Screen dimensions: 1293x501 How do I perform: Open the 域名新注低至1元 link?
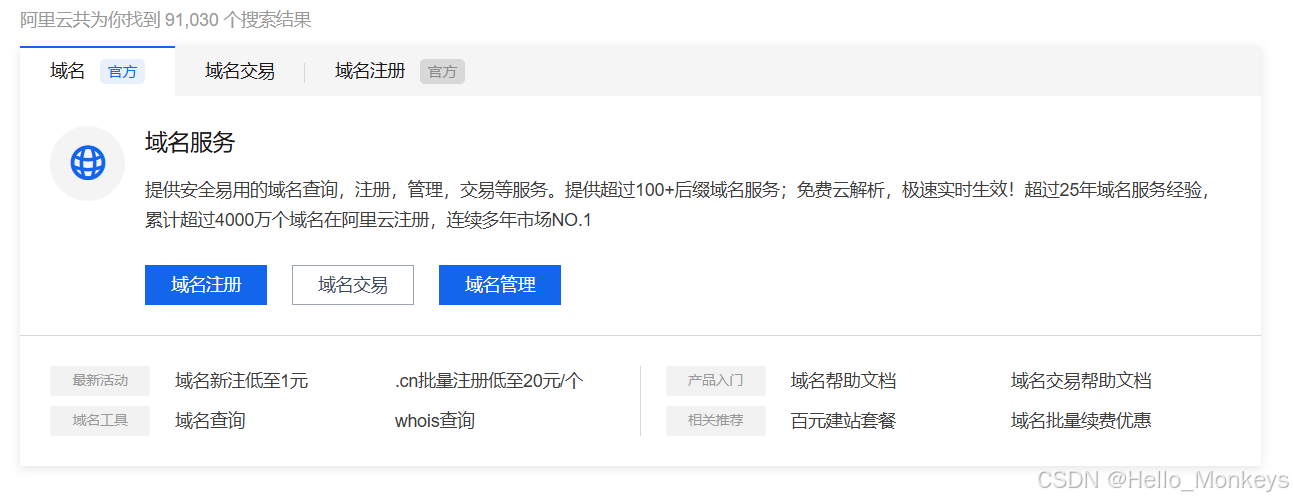241,381
